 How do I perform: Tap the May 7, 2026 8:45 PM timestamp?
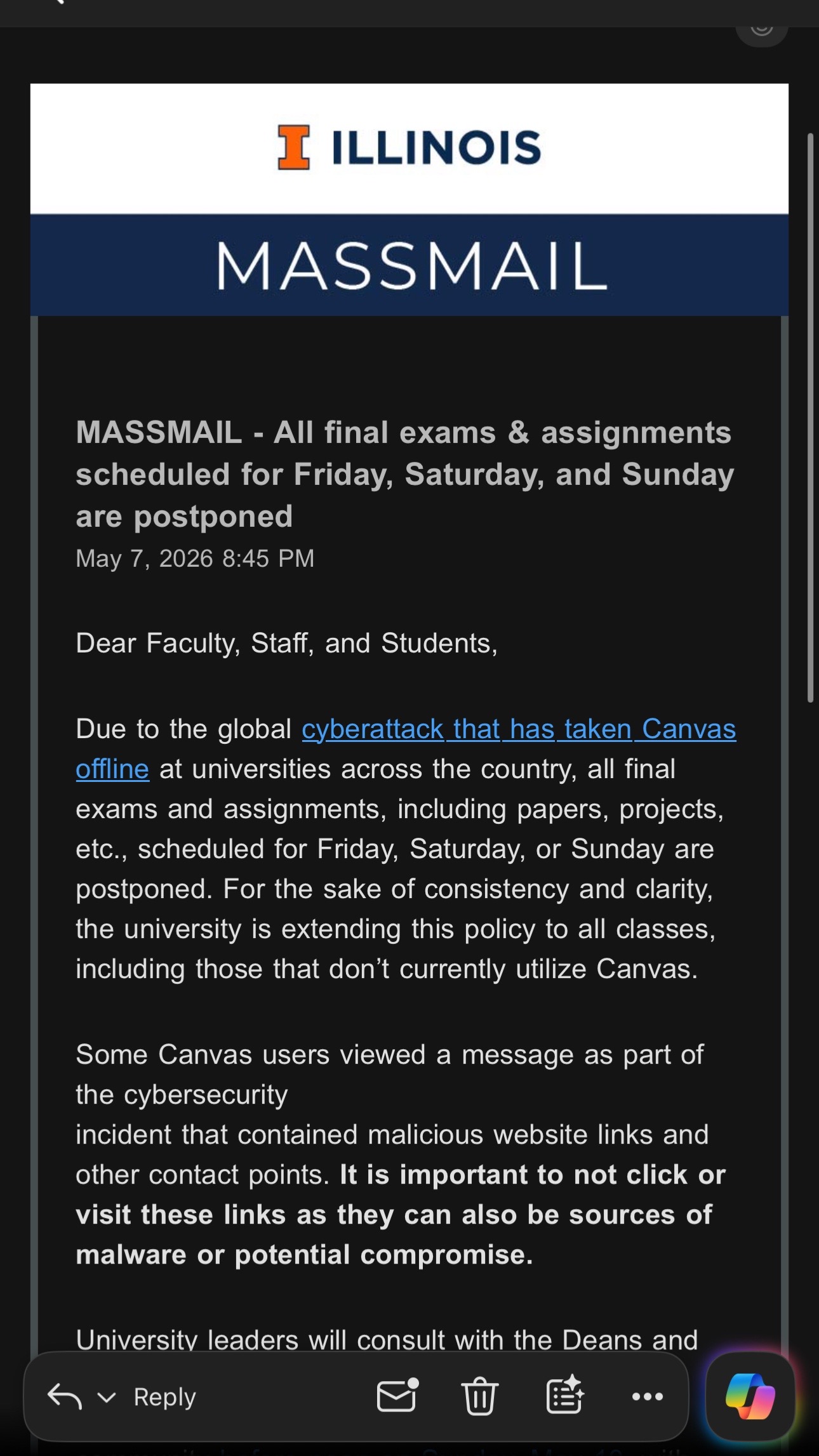tap(195, 559)
